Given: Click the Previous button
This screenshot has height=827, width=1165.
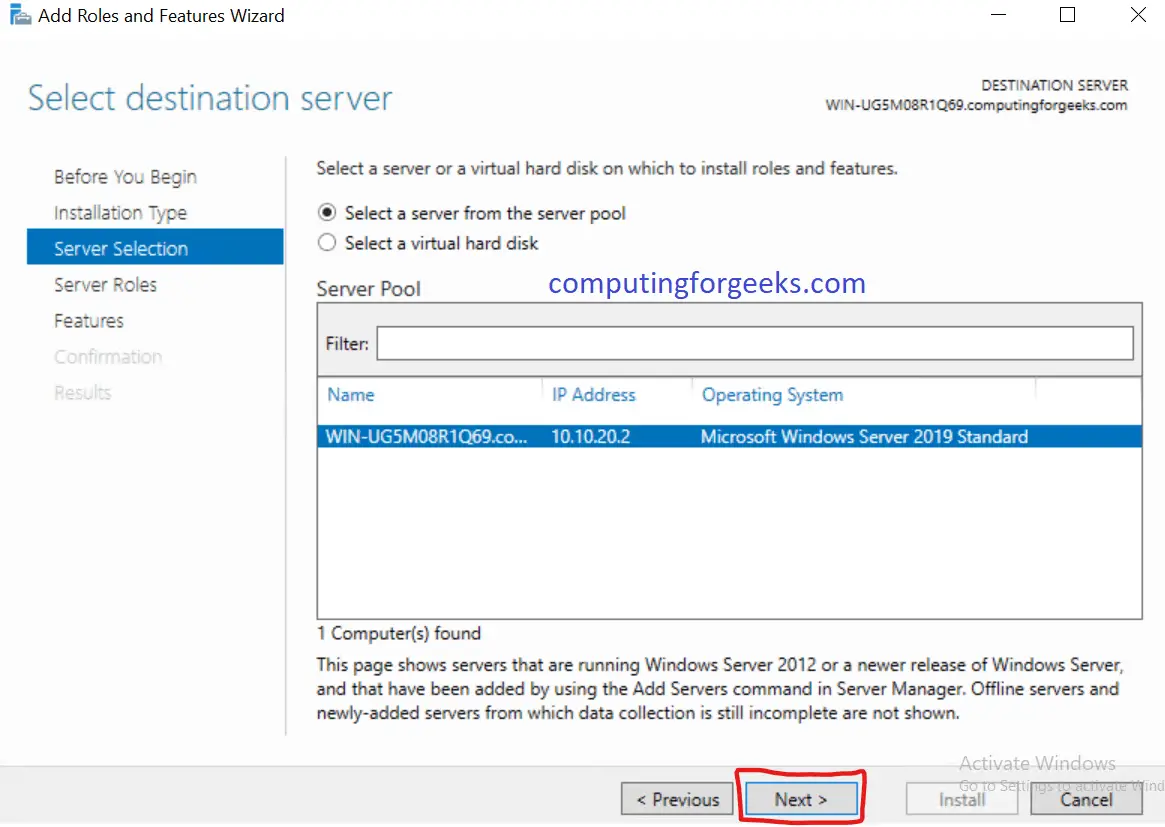Looking at the screenshot, I should [x=677, y=798].
